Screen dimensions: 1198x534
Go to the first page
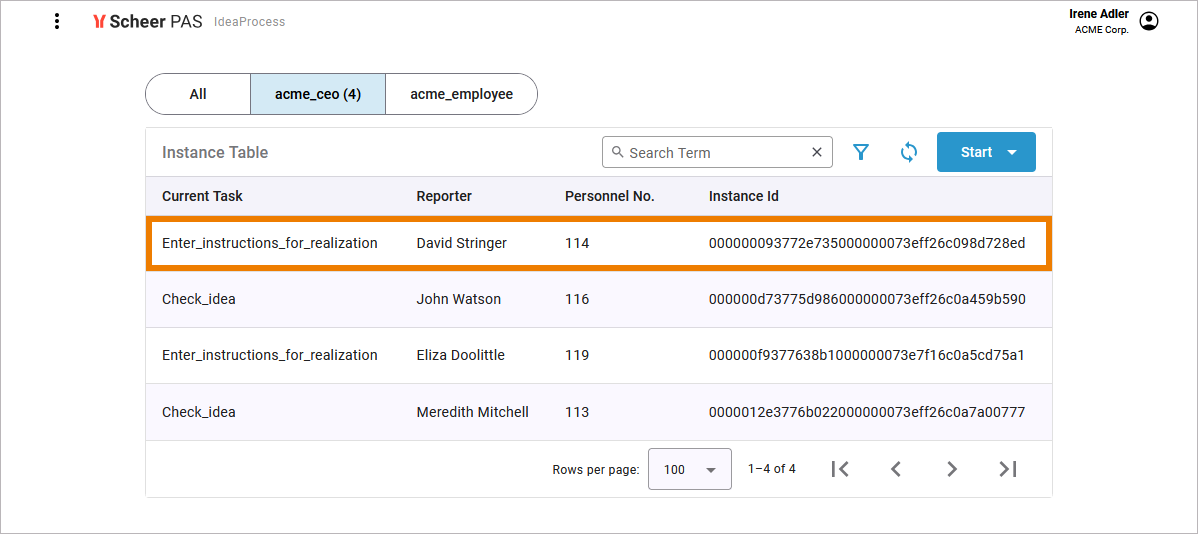(x=840, y=469)
